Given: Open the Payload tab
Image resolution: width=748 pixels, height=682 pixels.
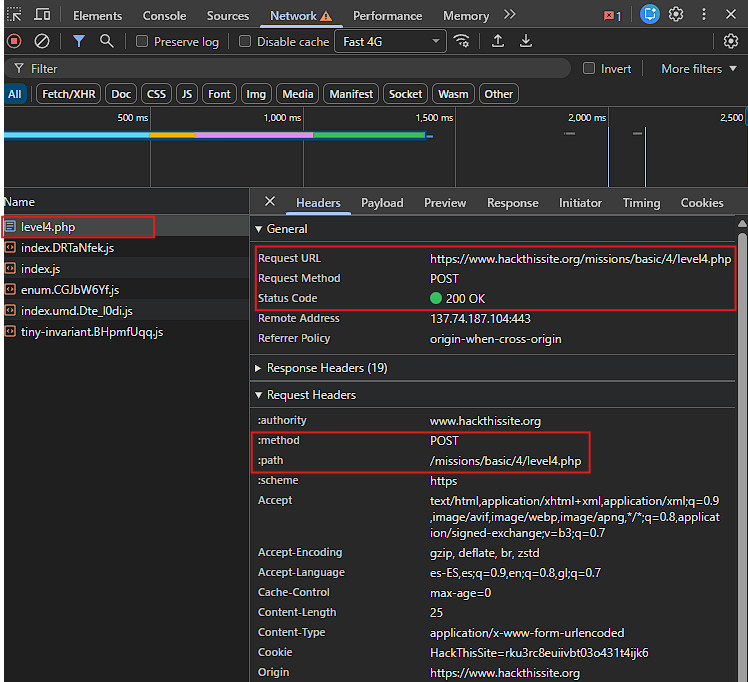Looking at the screenshot, I should pyautogui.click(x=382, y=203).
